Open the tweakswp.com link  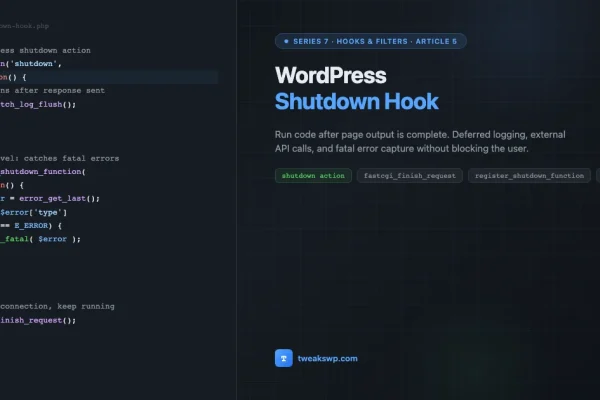pos(328,359)
